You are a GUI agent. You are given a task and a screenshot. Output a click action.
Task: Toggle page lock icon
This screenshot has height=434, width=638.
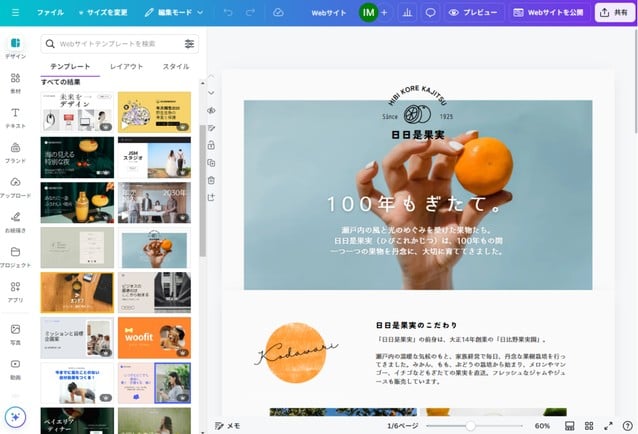(211, 145)
